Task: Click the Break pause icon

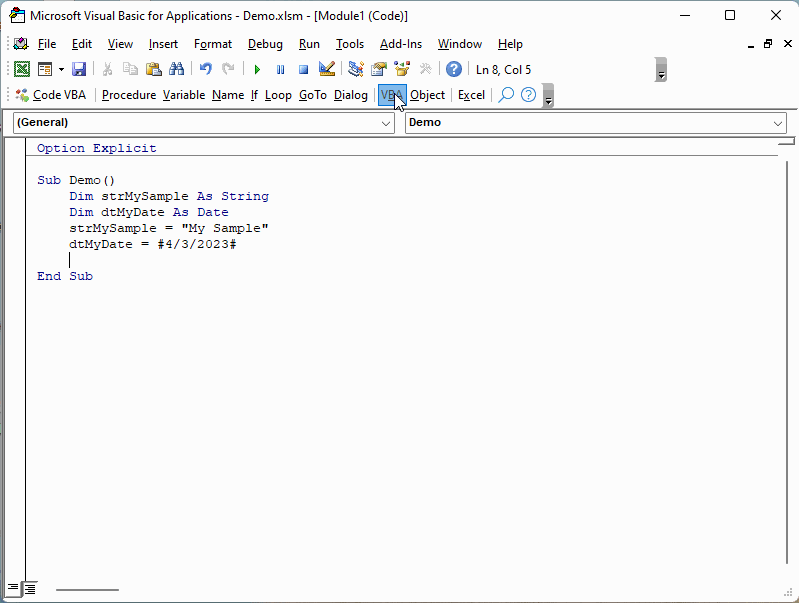Action: [x=280, y=69]
